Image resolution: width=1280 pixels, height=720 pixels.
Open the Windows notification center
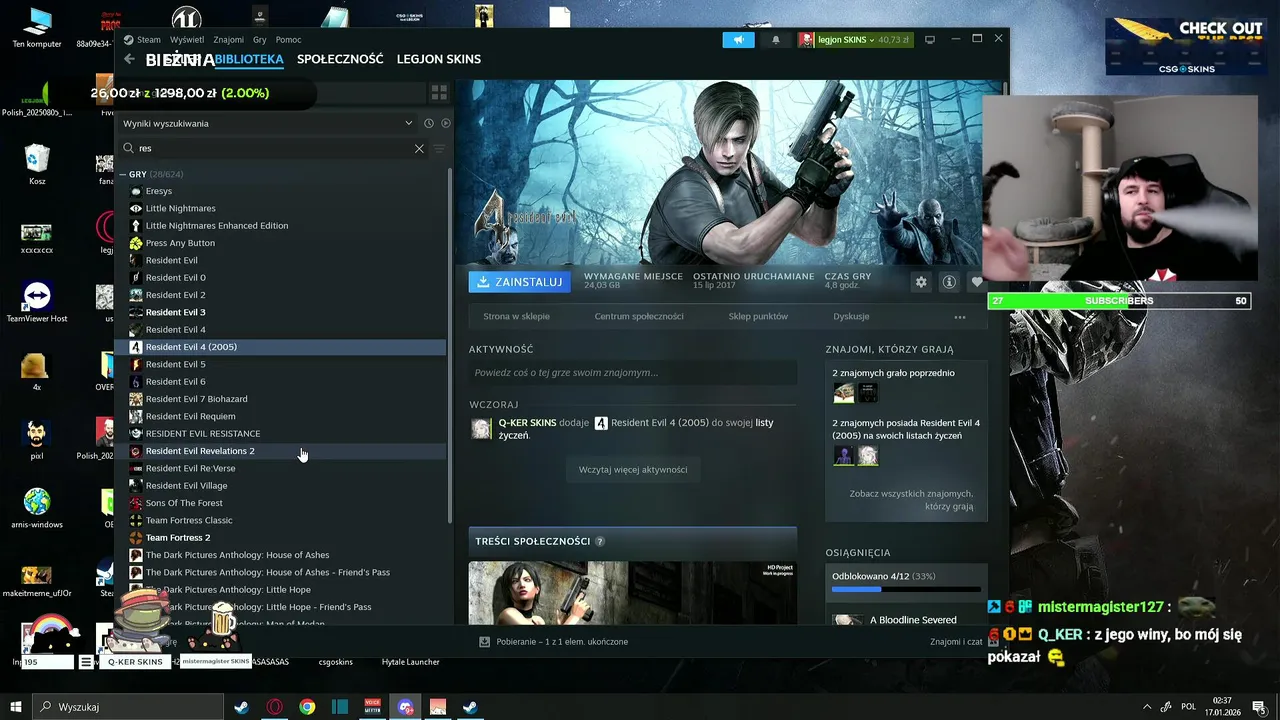click(1259, 707)
